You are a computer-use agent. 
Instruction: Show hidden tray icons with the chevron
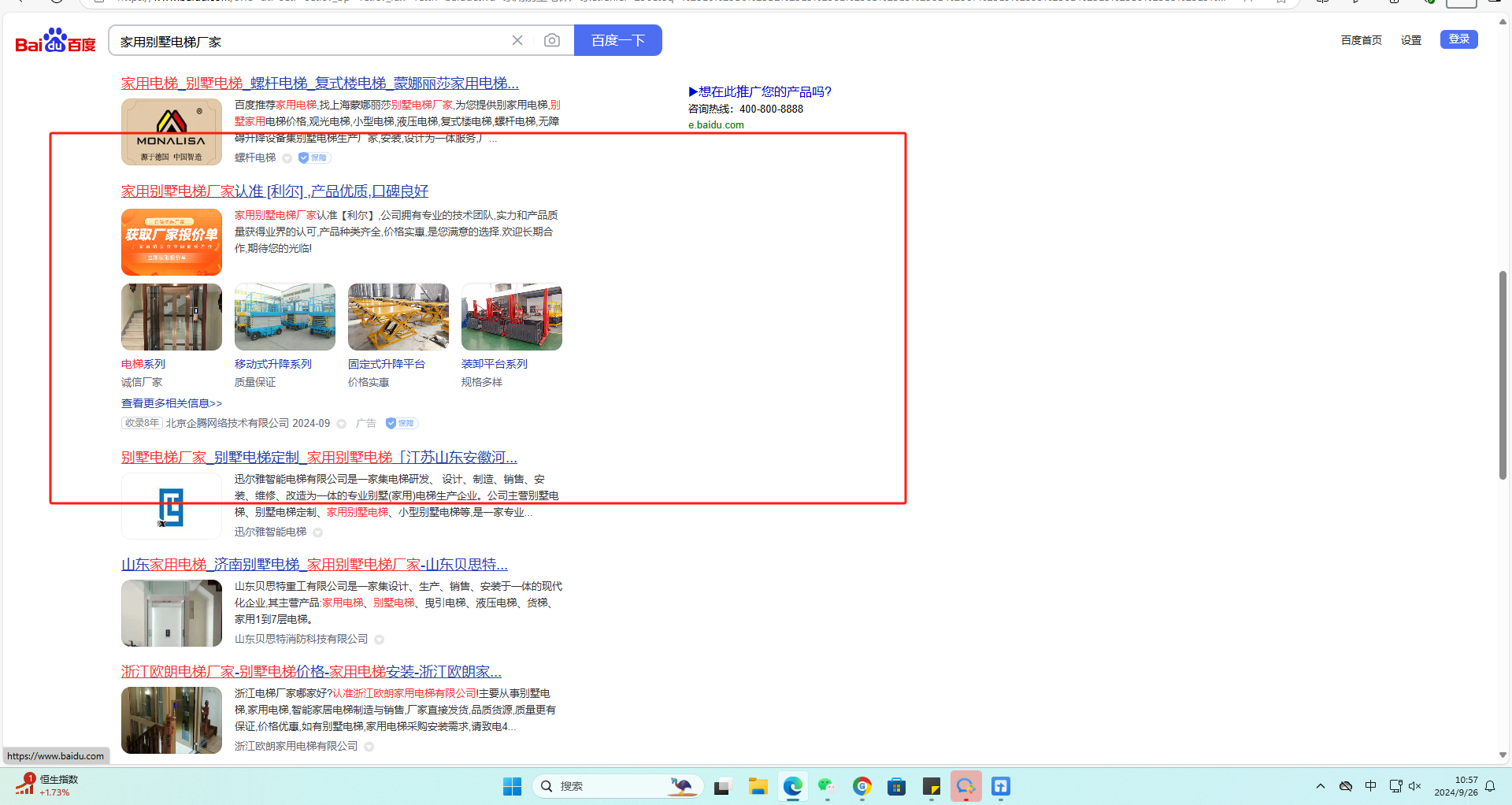pyautogui.click(x=1321, y=786)
